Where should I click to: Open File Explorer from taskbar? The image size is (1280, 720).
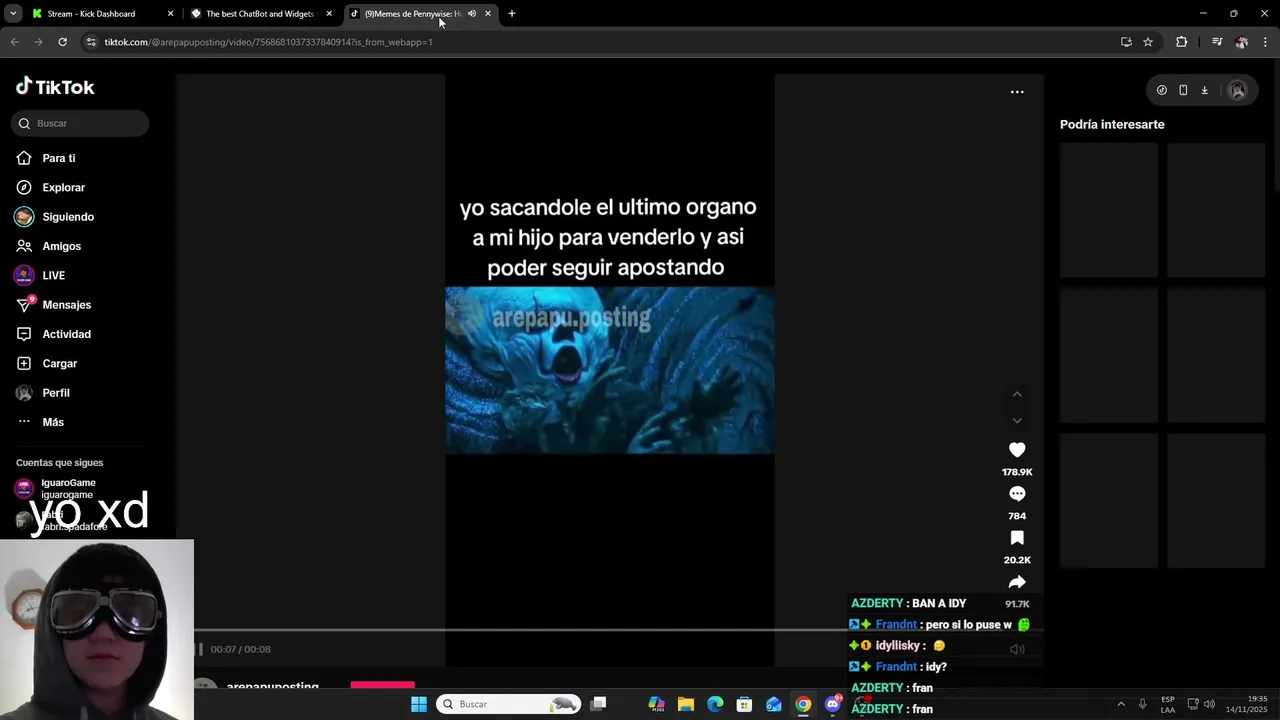(686, 704)
